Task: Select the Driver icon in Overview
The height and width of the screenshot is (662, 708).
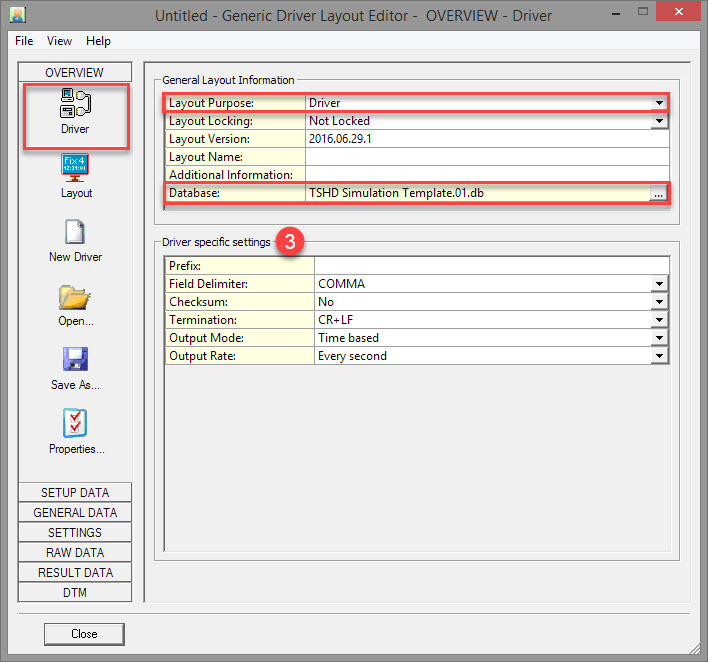Action: 75,106
